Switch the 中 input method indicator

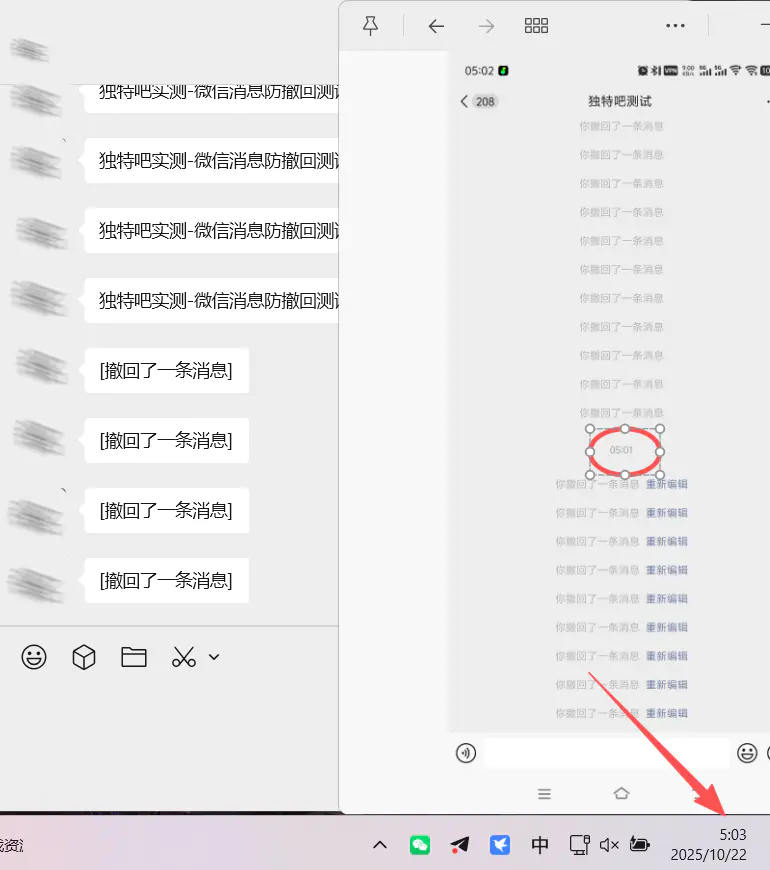click(540, 845)
